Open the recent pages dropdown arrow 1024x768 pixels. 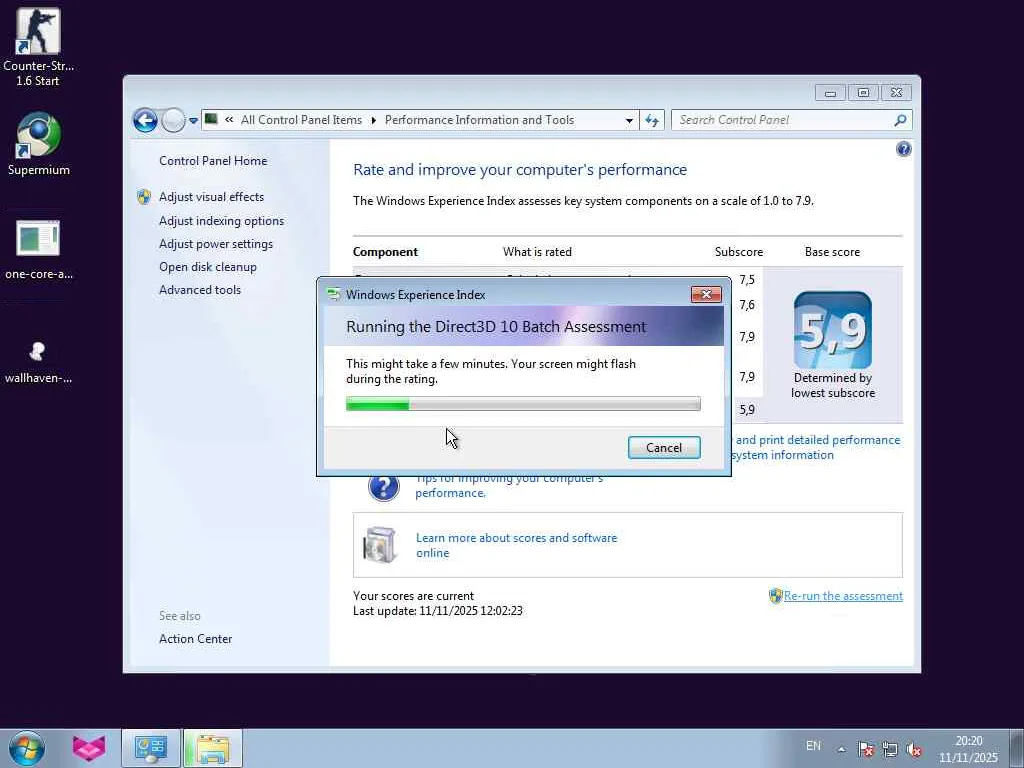click(x=193, y=121)
